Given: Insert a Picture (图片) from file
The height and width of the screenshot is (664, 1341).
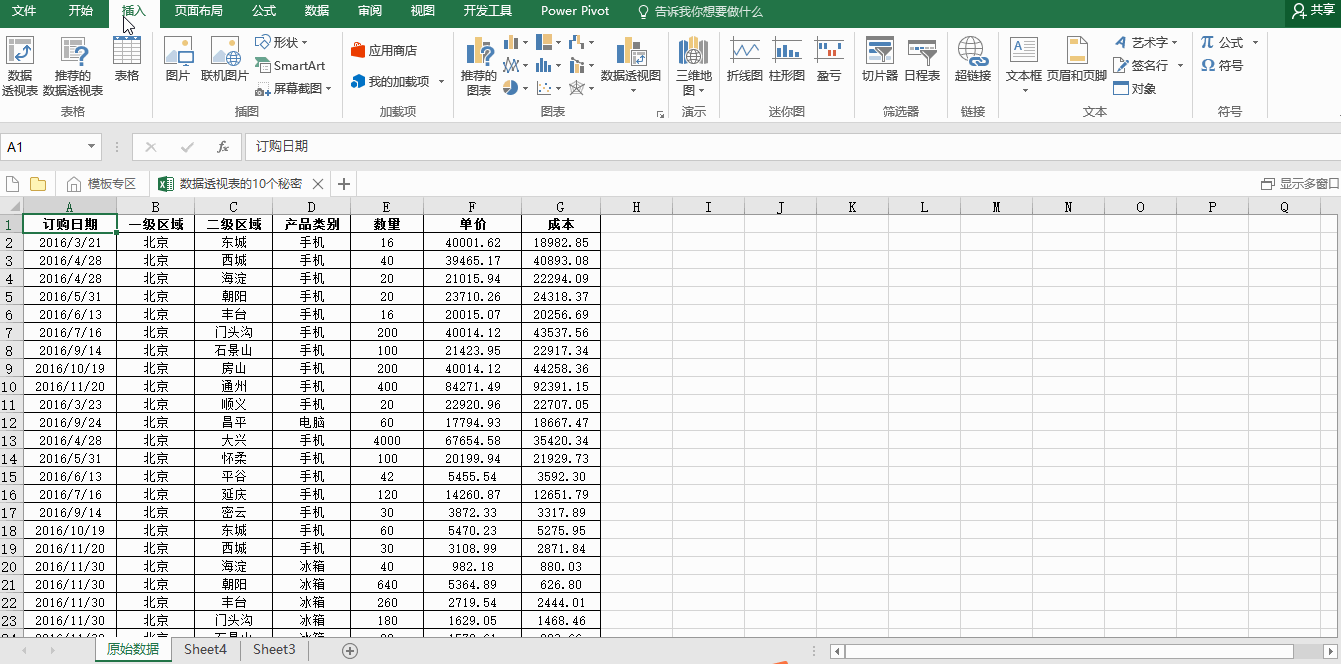Looking at the screenshot, I should 178,60.
